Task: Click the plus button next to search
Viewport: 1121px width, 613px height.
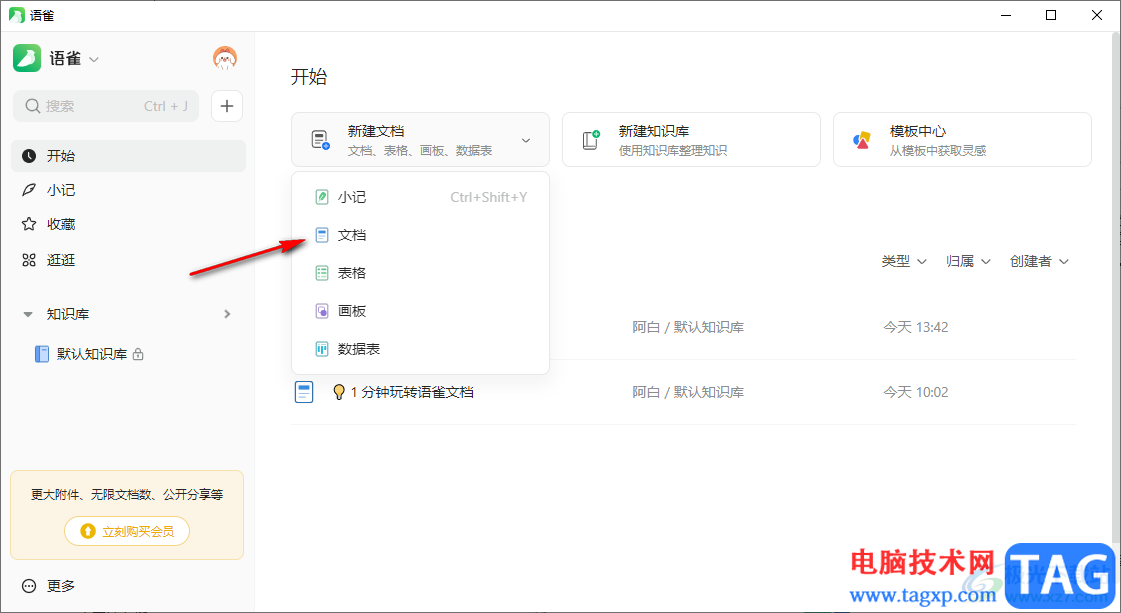Action: click(x=227, y=106)
